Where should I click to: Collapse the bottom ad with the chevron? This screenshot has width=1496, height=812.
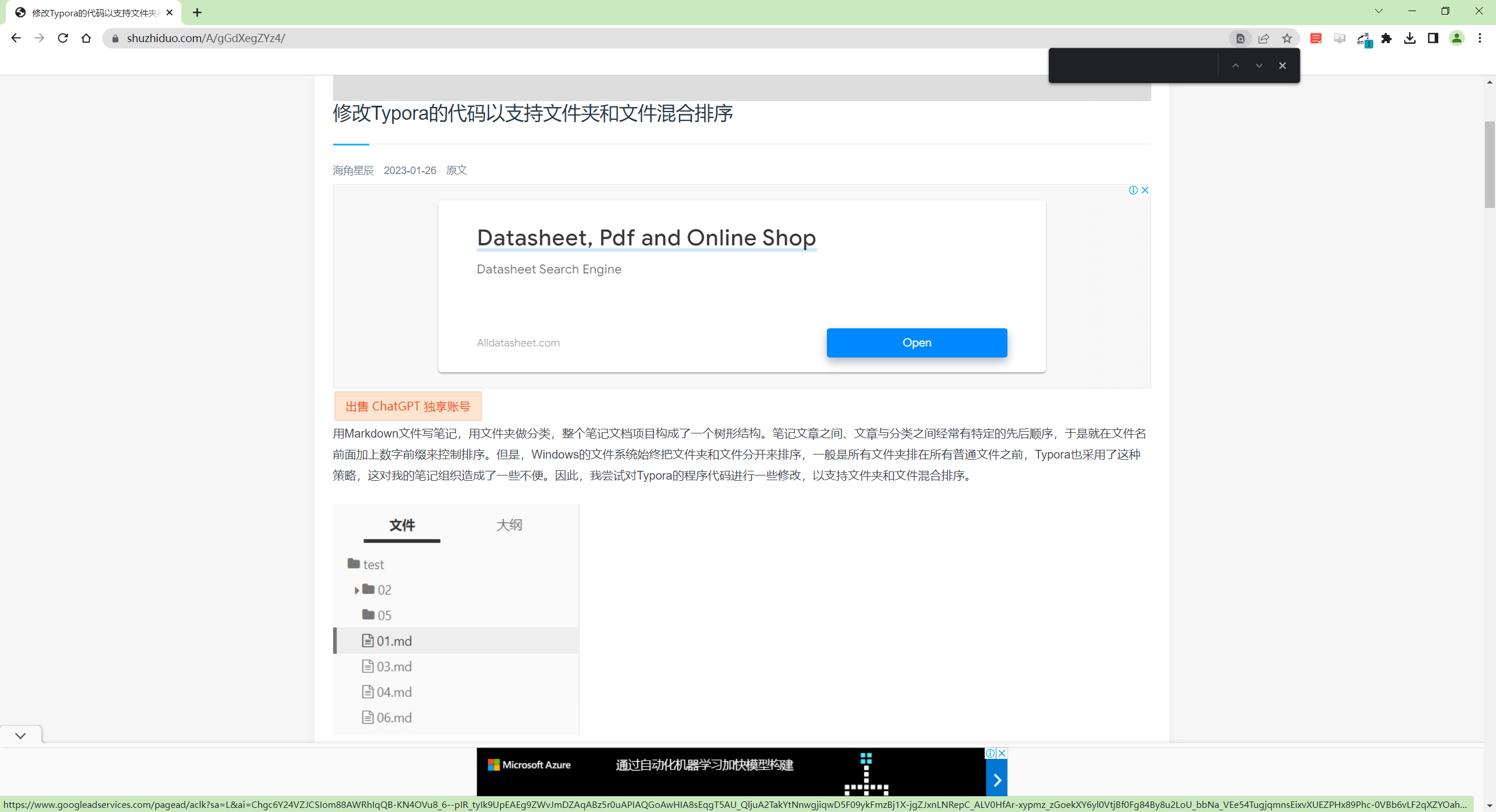pos(20,735)
